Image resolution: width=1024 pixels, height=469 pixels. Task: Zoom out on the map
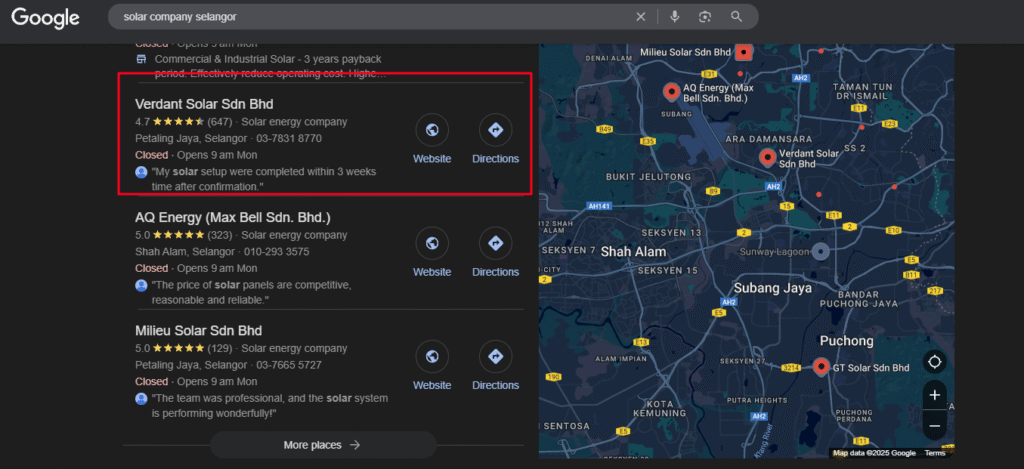pyautogui.click(x=934, y=425)
